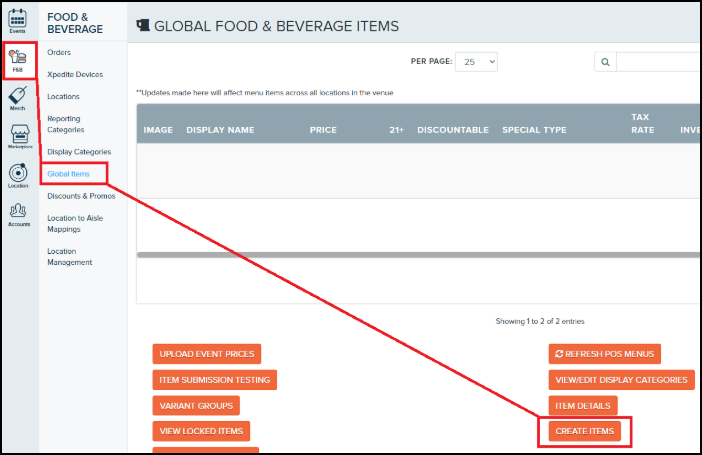Open the Location target icon
This screenshot has height=455, width=702.
18,176
